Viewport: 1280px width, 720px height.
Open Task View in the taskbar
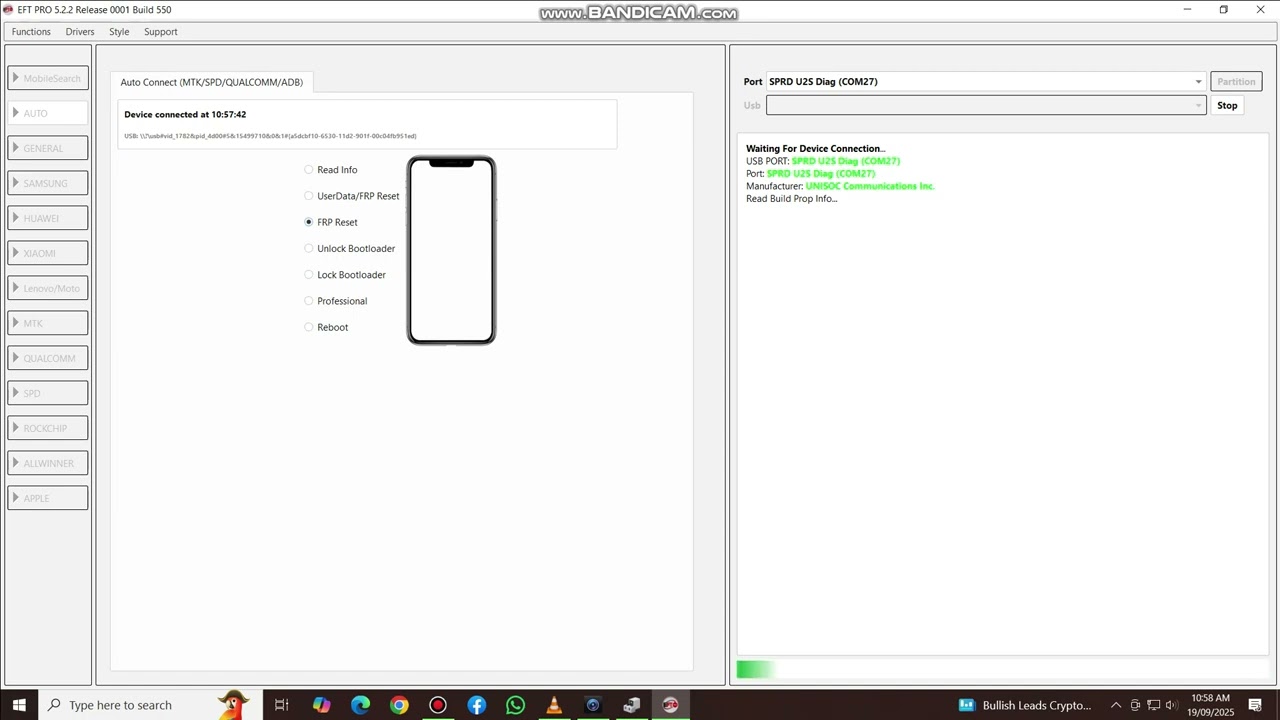tap(281, 705)
